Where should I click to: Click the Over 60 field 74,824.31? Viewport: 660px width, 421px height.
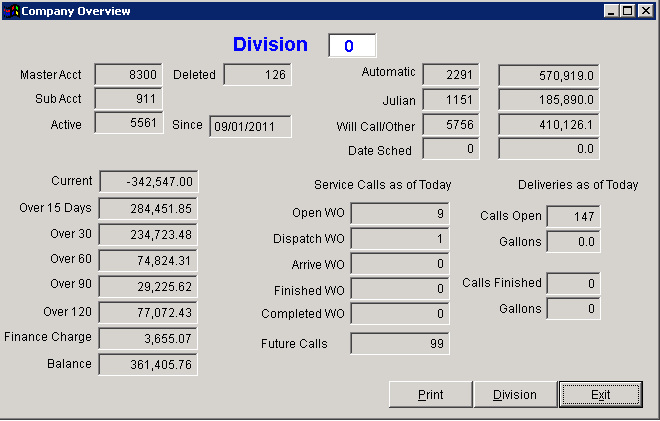click(x=148, y=261)
